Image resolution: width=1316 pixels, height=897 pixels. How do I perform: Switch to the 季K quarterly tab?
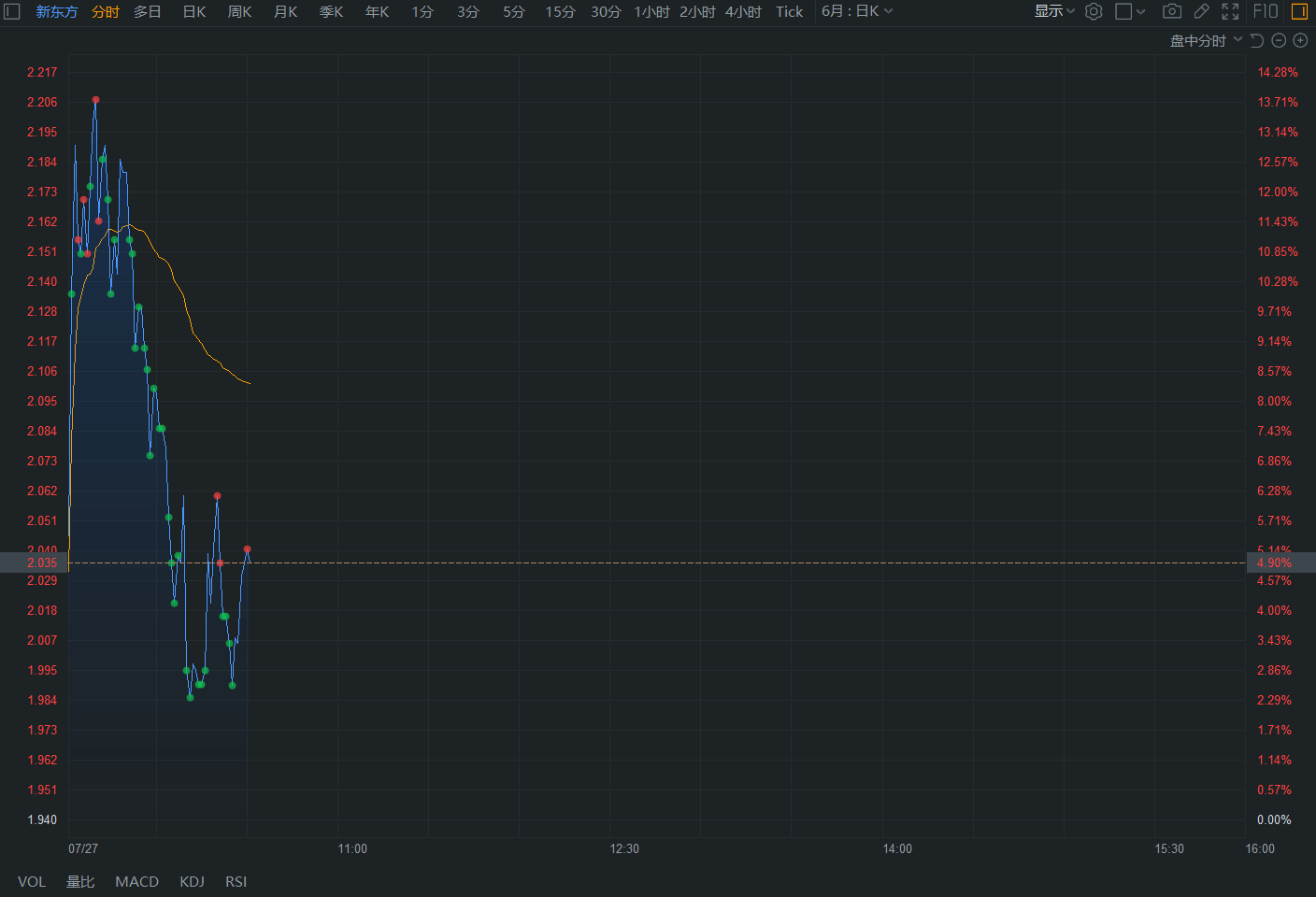[332, 12]
